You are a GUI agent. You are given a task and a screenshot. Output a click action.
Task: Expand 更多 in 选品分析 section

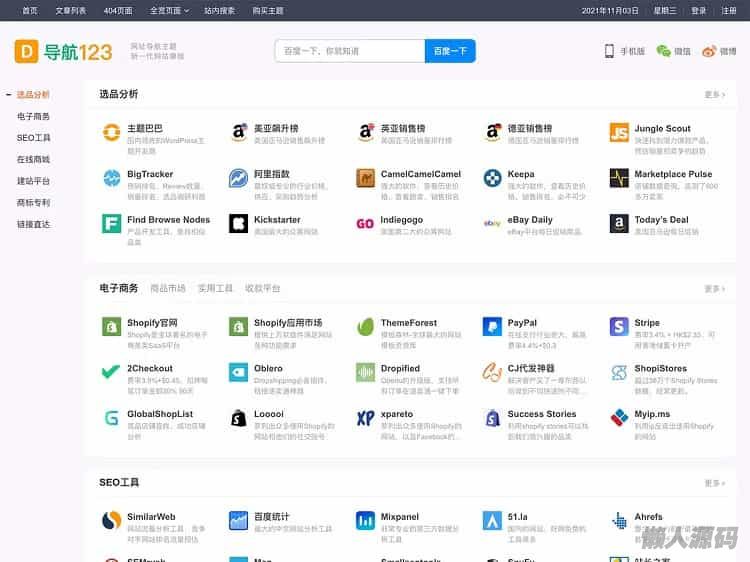tap(715, 95)
